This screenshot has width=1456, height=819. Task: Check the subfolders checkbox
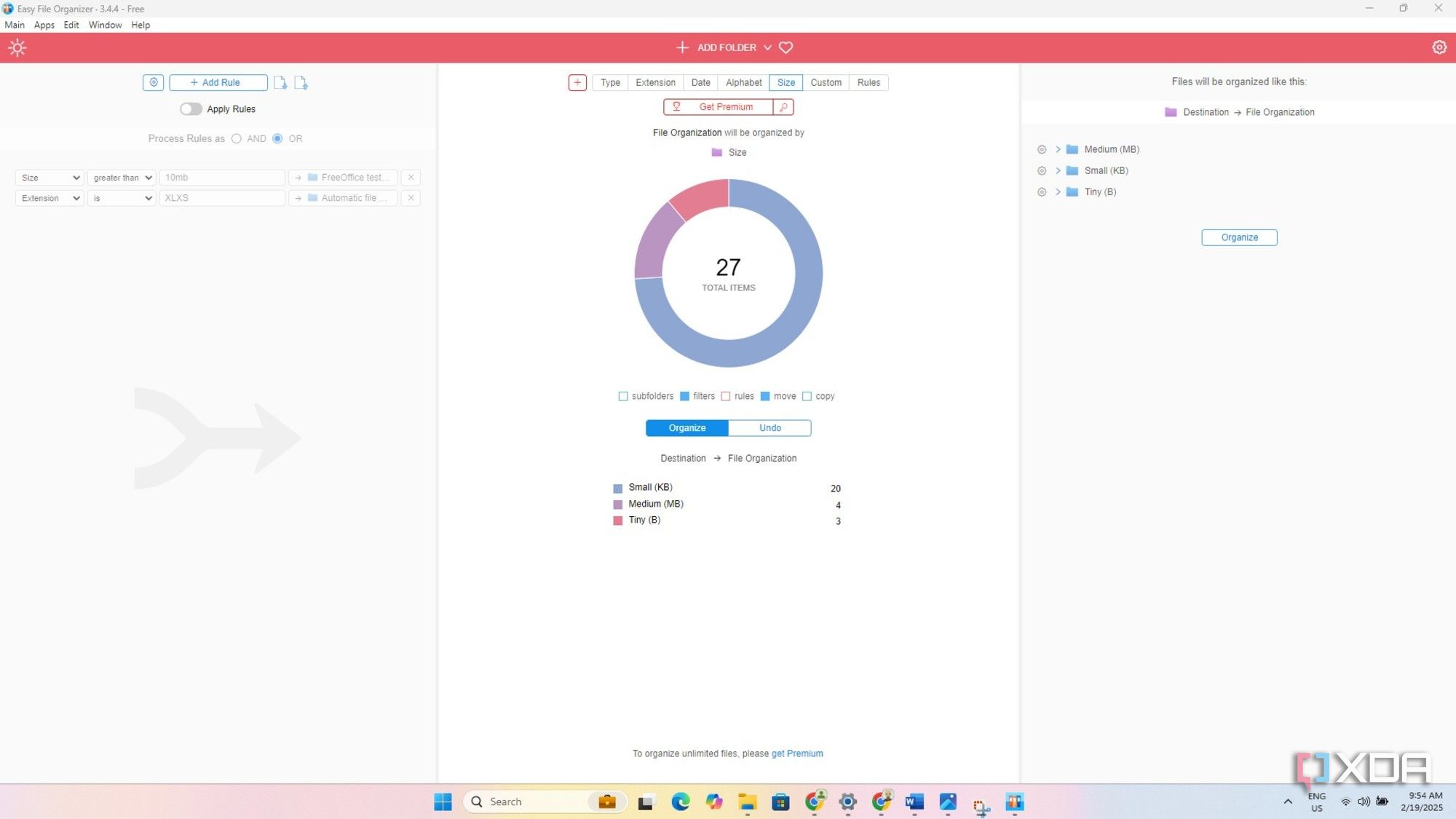pos(623,397)
